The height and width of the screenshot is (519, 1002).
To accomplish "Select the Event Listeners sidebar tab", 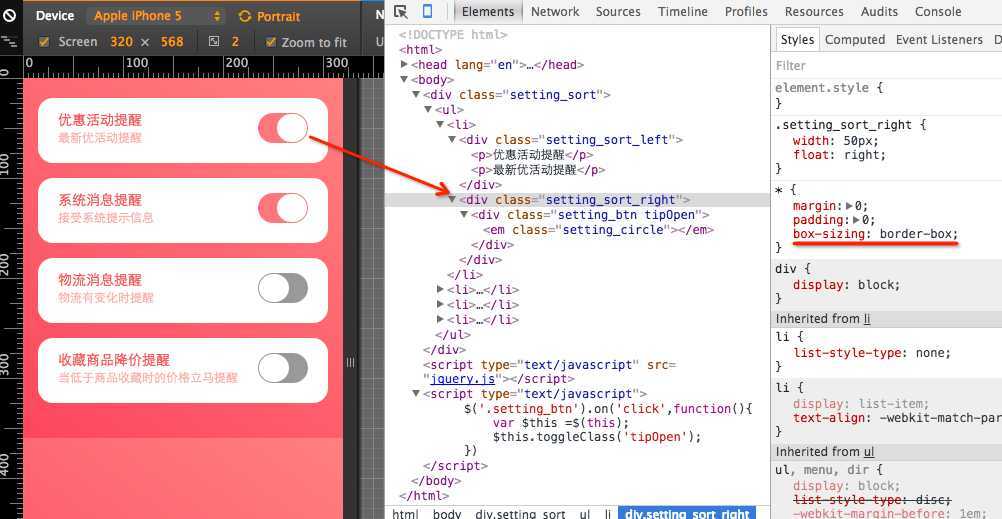I will [939, 40].
